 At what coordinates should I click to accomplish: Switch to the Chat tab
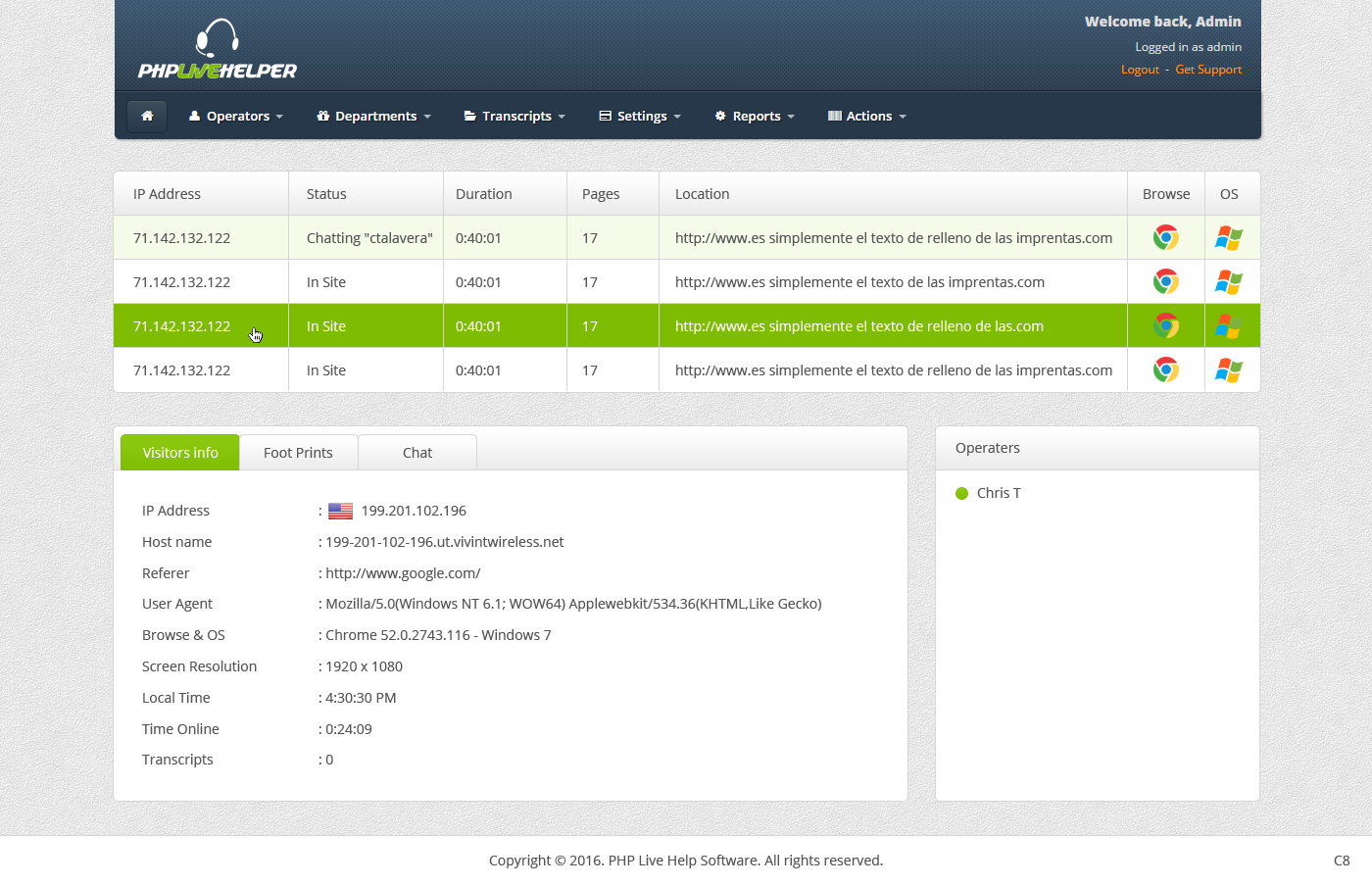417,452
